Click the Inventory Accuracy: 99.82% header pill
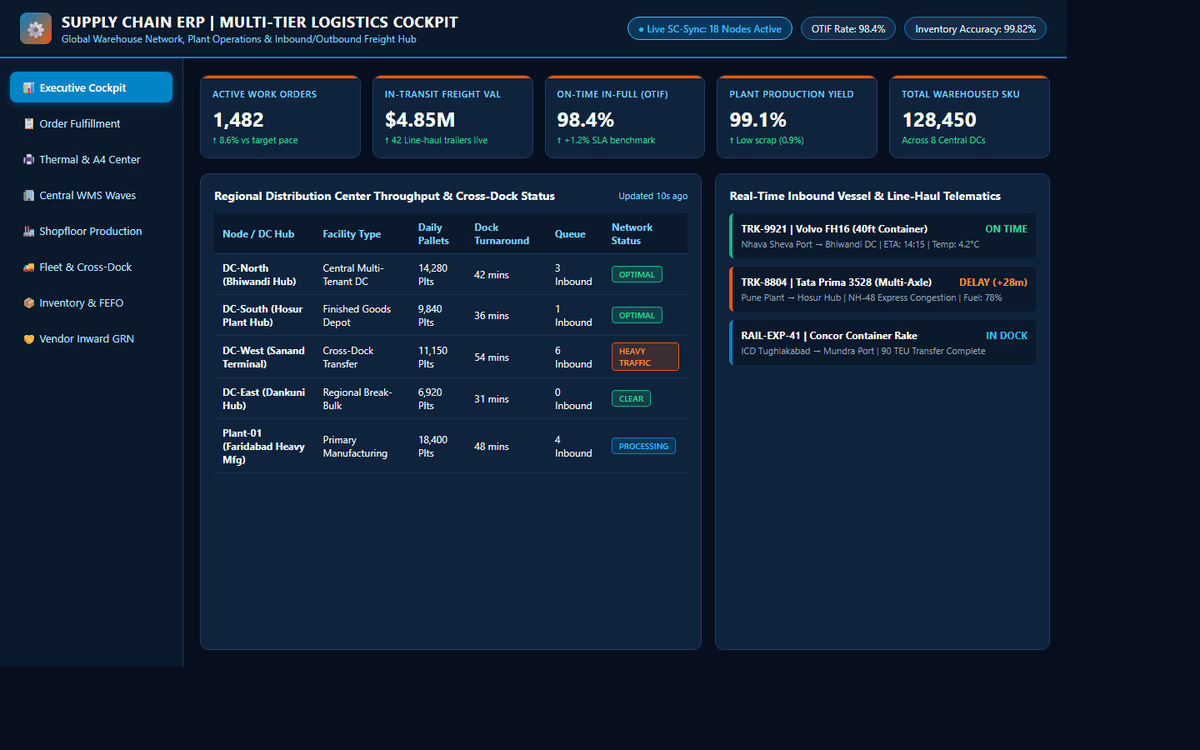Viewport: 1200px width, 750px height. (x=975, y=29)
